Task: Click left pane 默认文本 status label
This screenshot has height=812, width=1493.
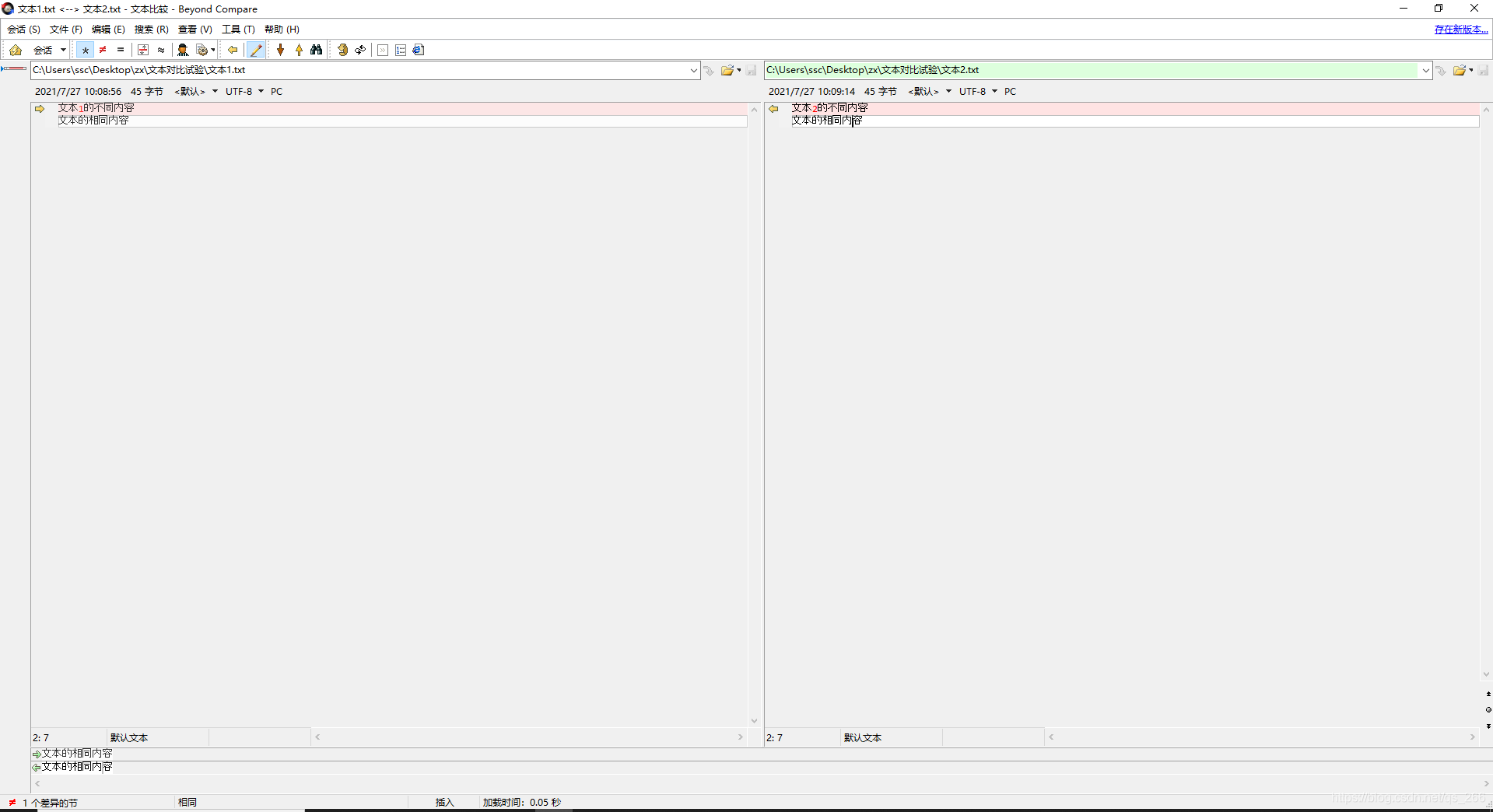Action: tap(129, 738)
